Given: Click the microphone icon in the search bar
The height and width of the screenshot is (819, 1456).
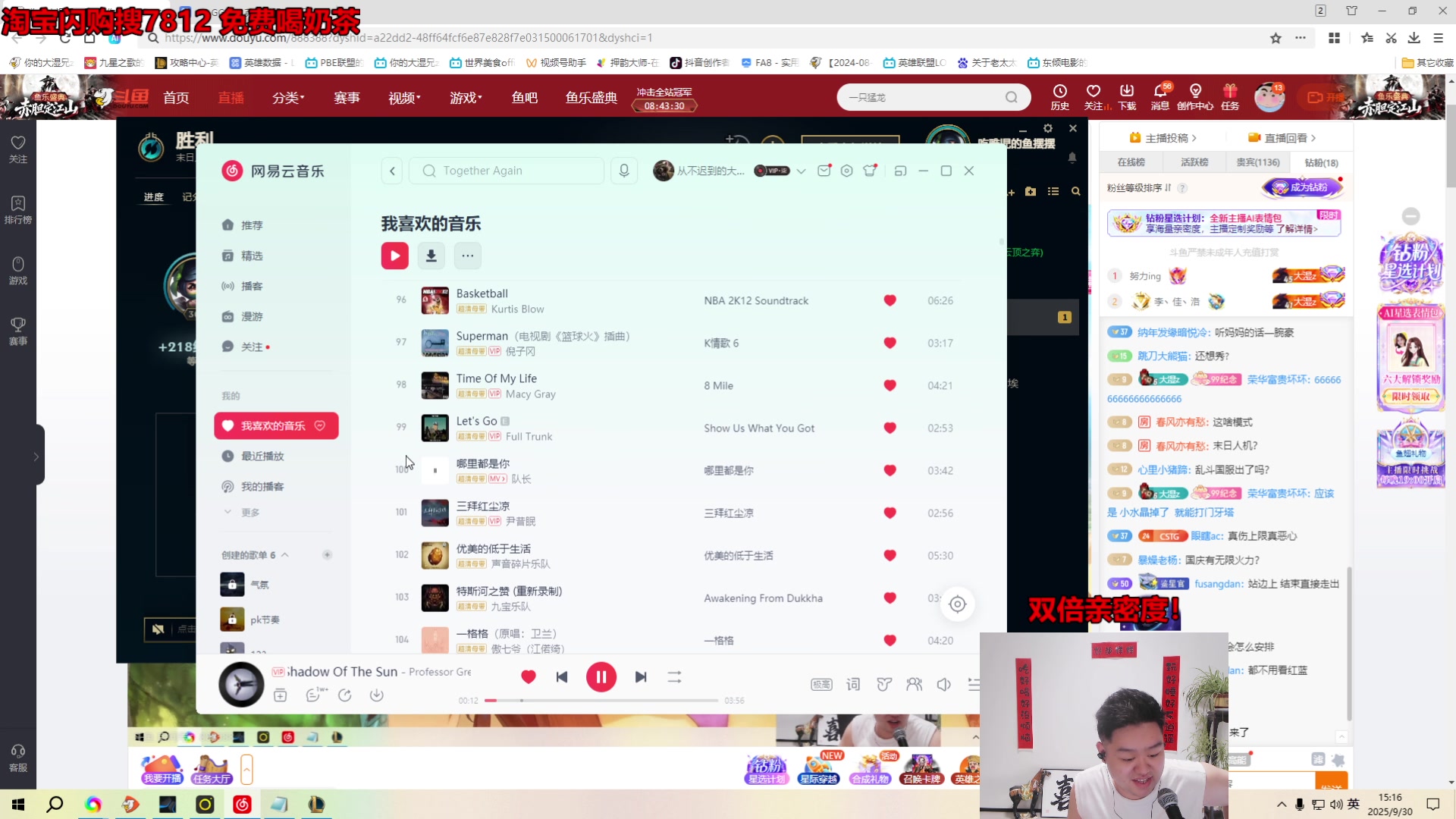Looking at the screenshot, I should coord(623,171).
